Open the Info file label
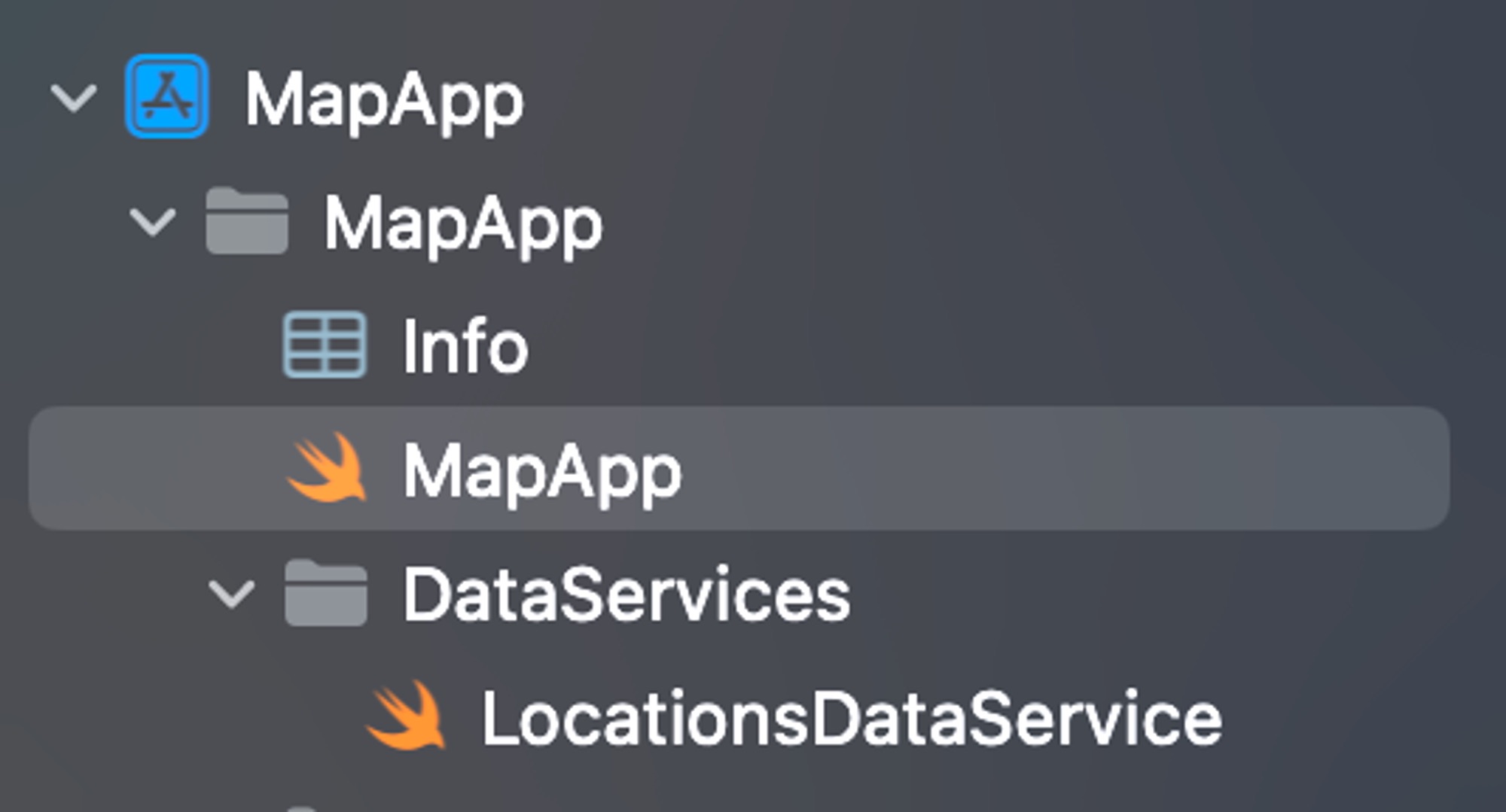This screenshot has height=812, width=1506. click(x=465, y=346)
